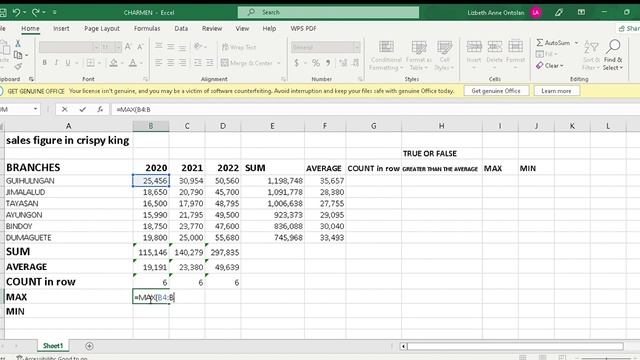Click the Sheet1 worksheet tab
640x360 pixels.
[53, 346]
